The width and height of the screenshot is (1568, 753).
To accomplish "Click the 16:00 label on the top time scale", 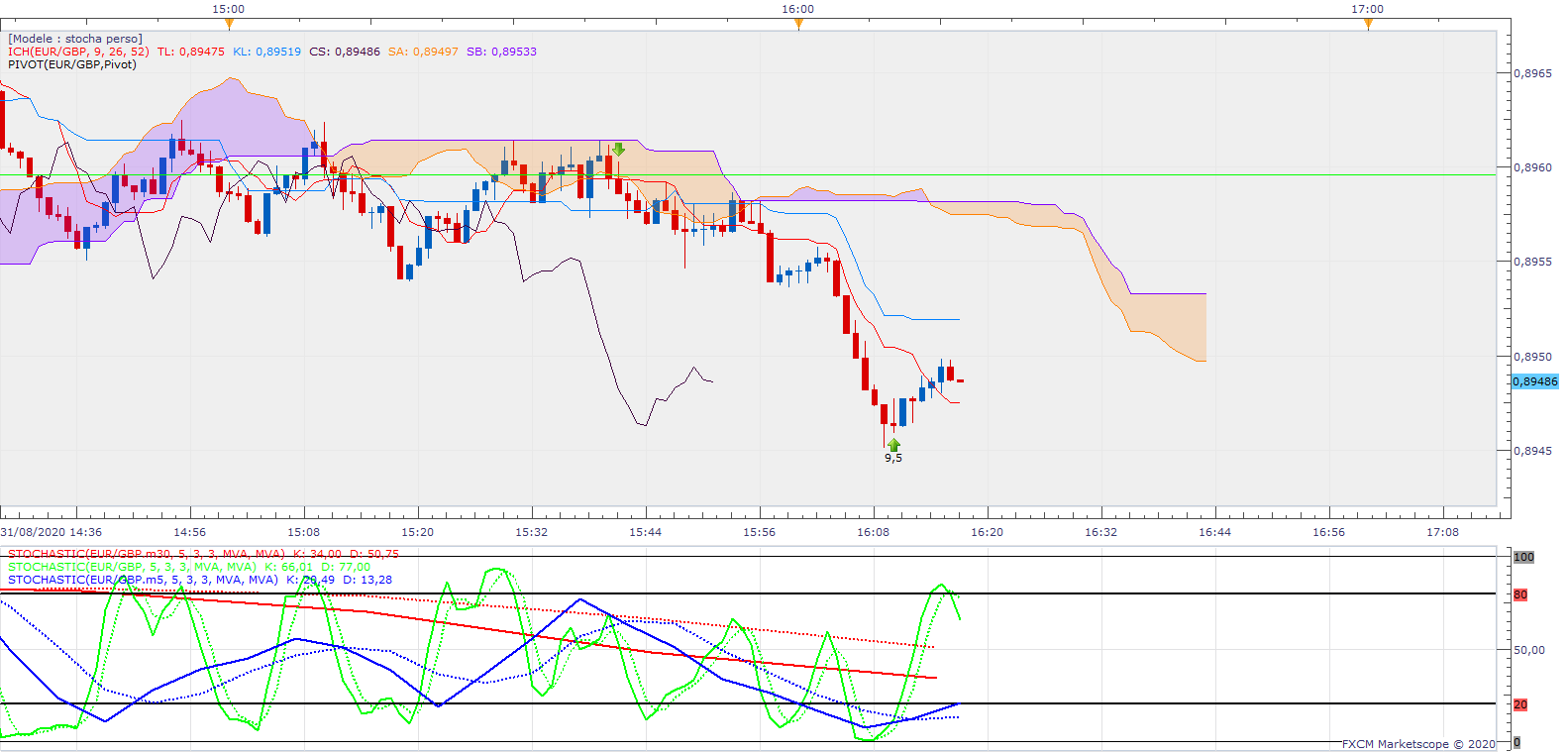I will (798, 9).
